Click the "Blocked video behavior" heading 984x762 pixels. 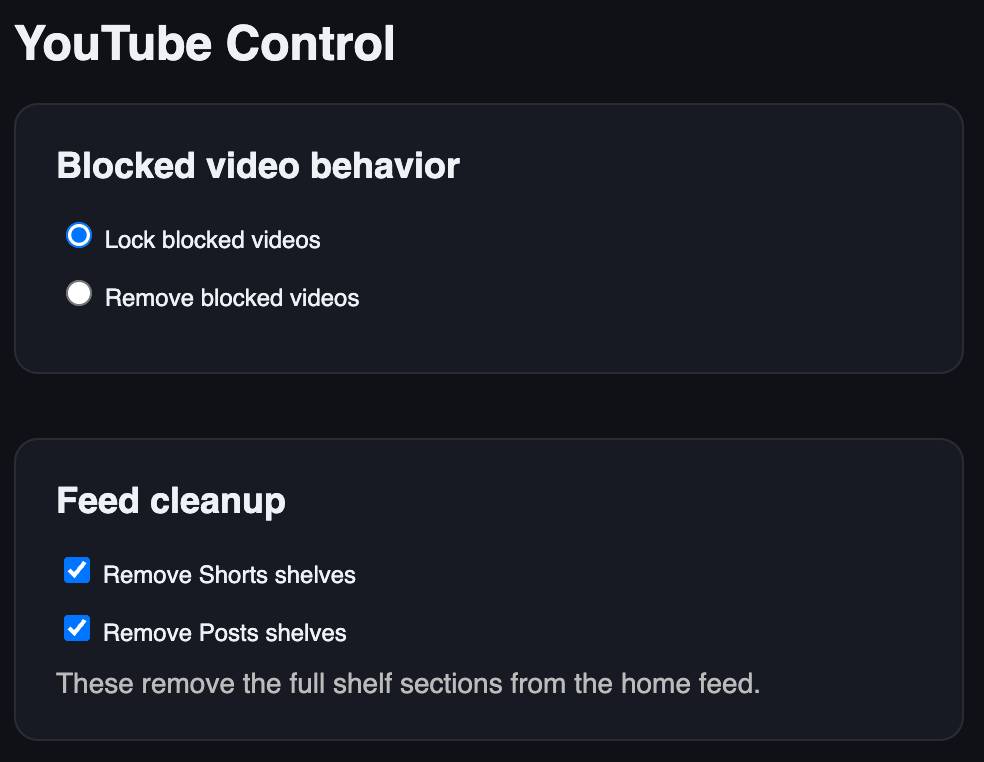258,165
